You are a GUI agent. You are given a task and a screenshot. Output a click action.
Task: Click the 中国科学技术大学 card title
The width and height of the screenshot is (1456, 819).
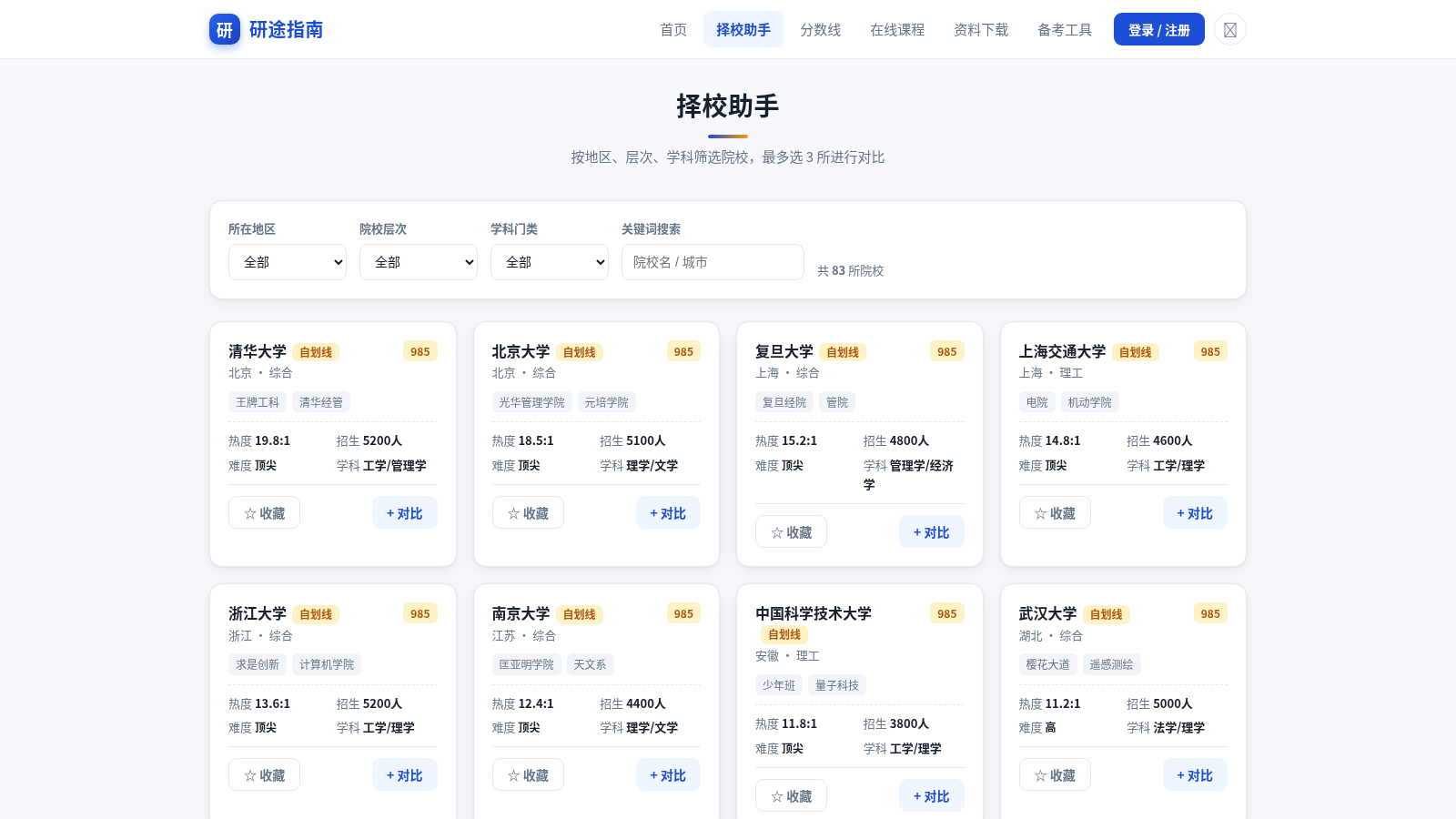pyautogui.click(x=814, y=613)
